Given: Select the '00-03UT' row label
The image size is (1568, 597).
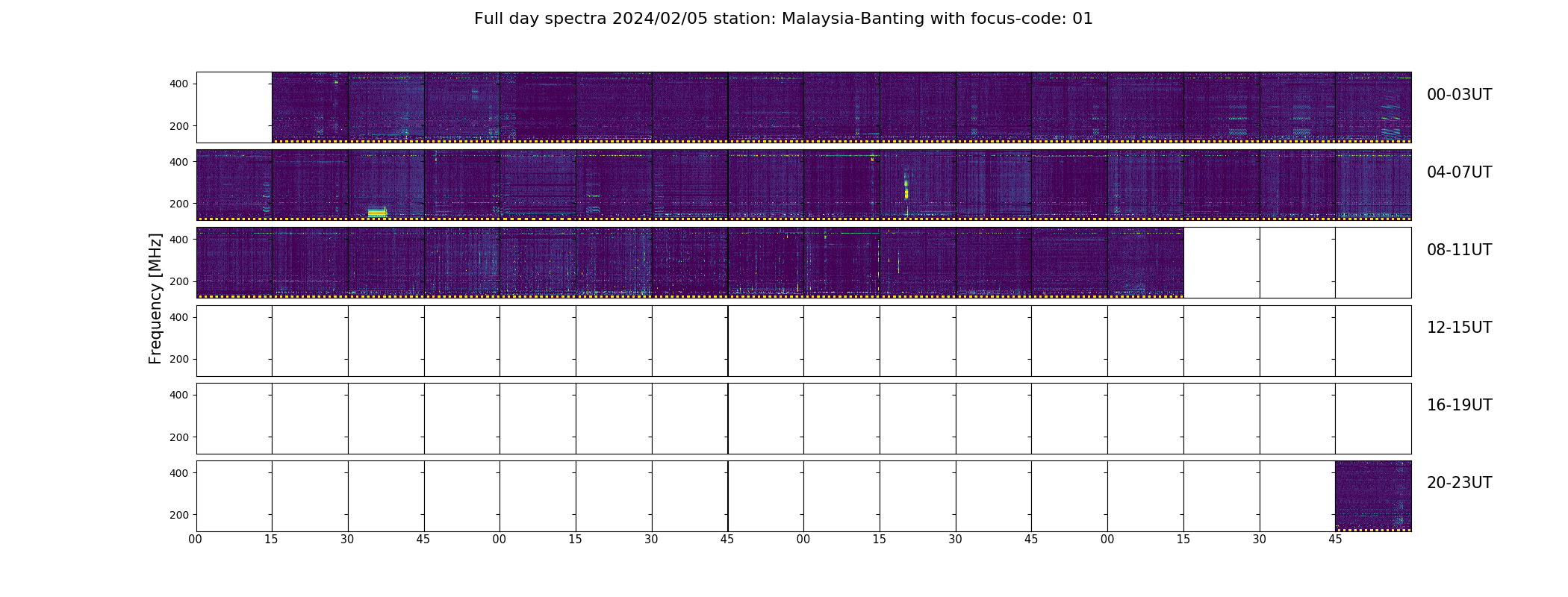Looking at the screenshot, I should (1459, 95).
